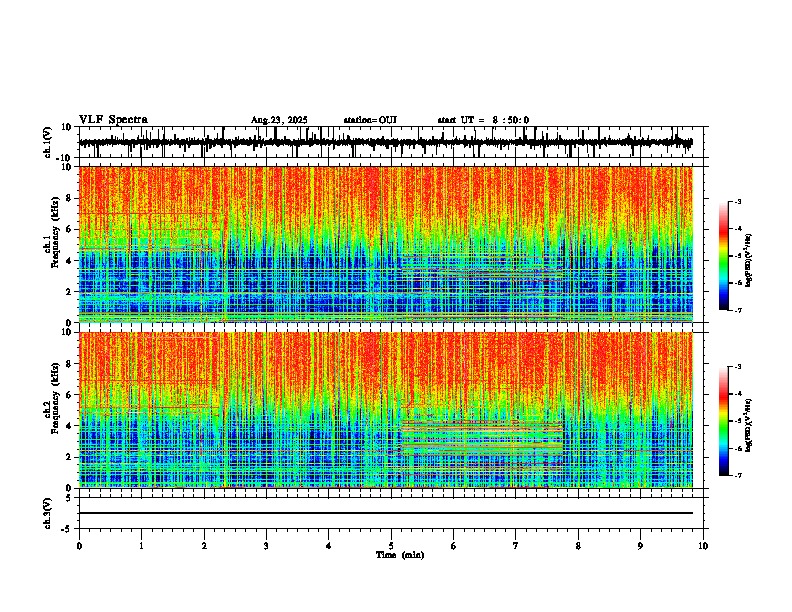This screenshot has height=612, width=792.
Task: Click time axis tick label "2"
Action: [204, 546]
